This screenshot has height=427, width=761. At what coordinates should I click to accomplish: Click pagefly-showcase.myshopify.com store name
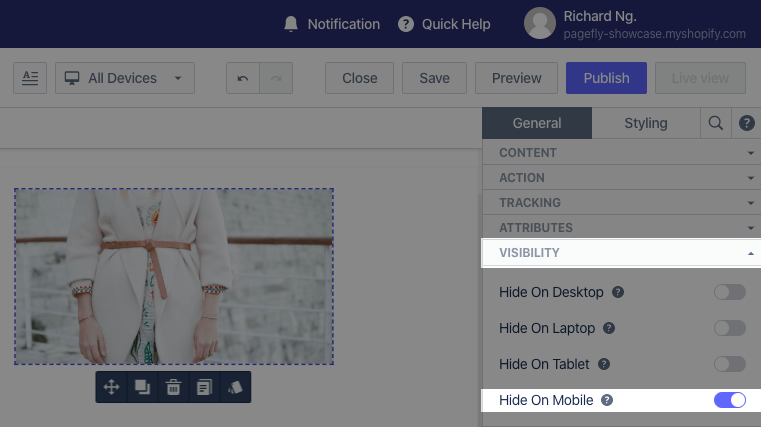654,34
